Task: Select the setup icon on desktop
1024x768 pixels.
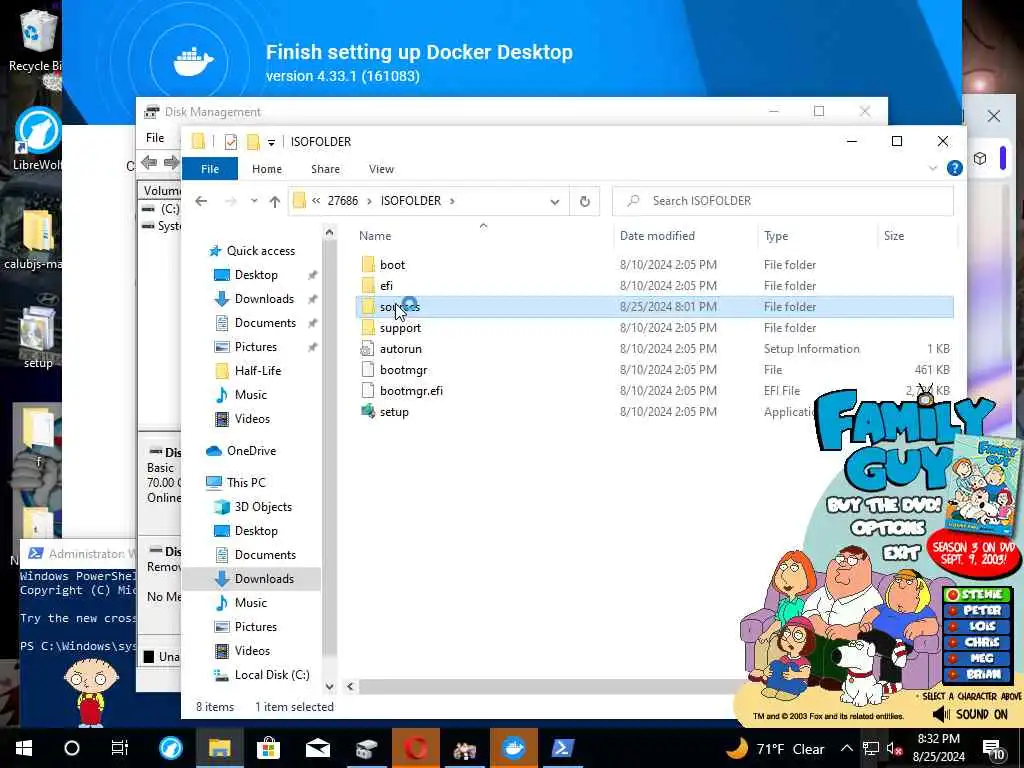Action: (38, 336)
